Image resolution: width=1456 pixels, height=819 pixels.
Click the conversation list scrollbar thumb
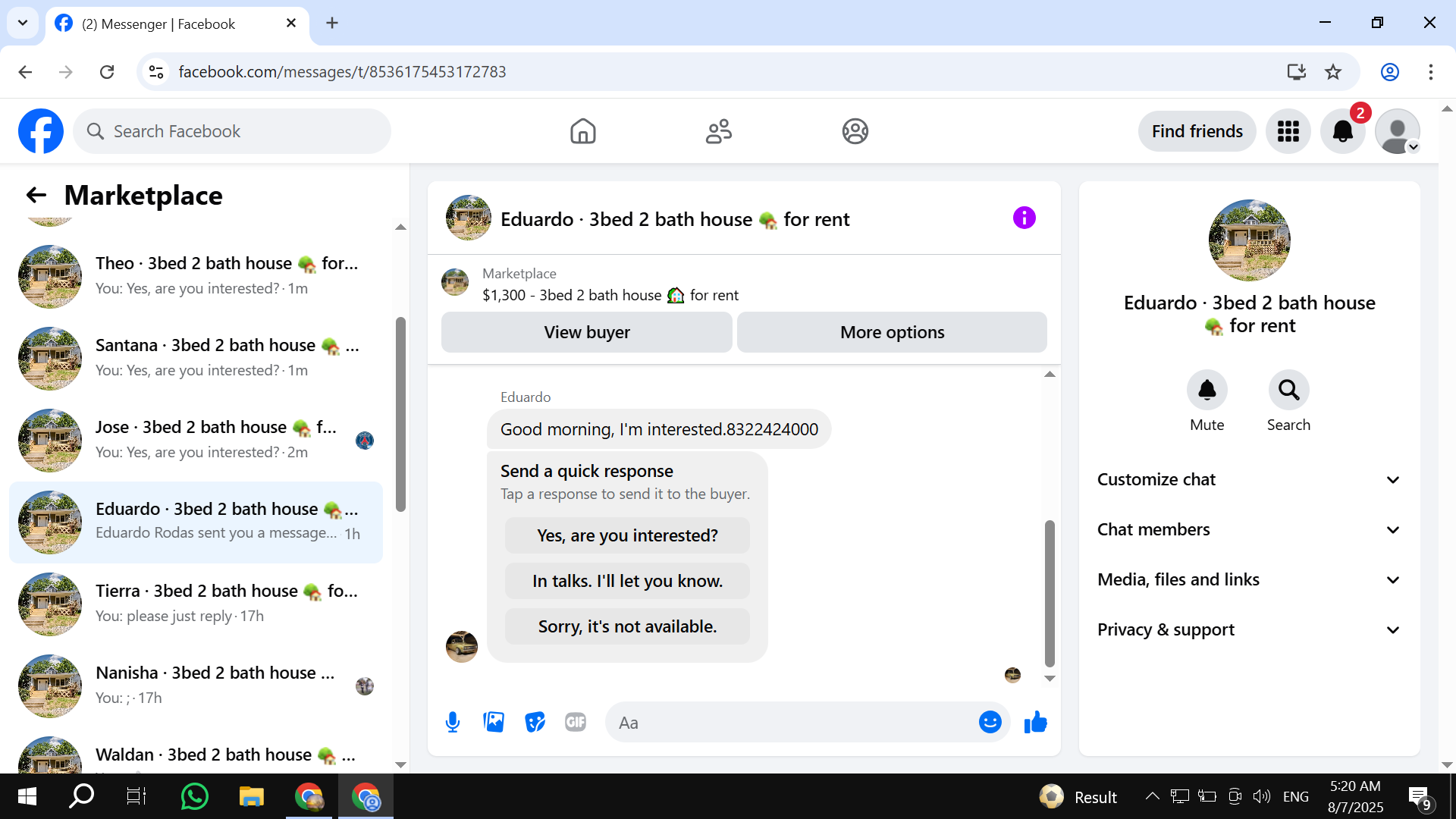(x=400, y=414)
